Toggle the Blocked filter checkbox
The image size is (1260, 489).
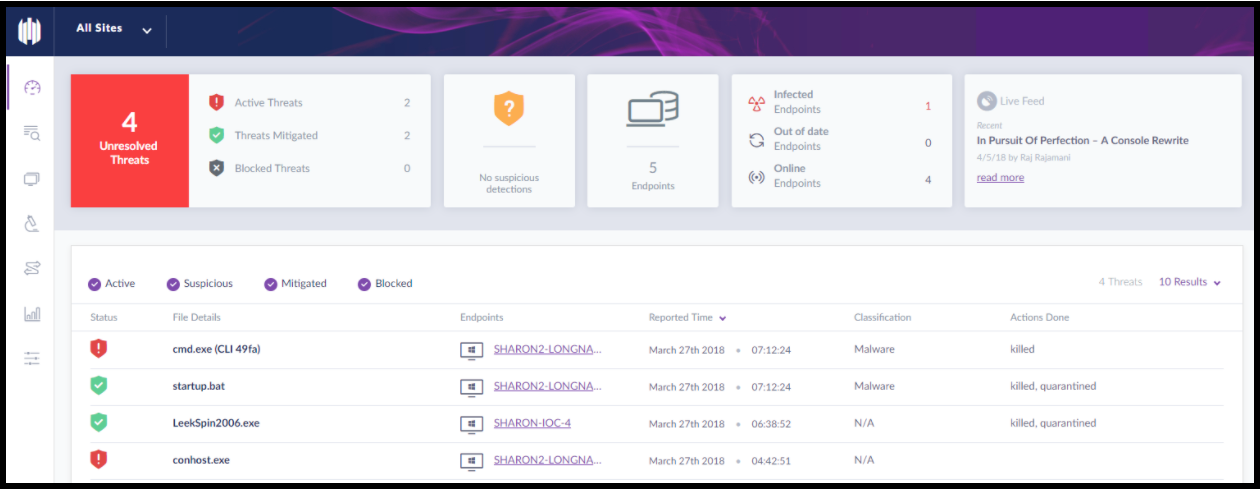tap(365, 284)
